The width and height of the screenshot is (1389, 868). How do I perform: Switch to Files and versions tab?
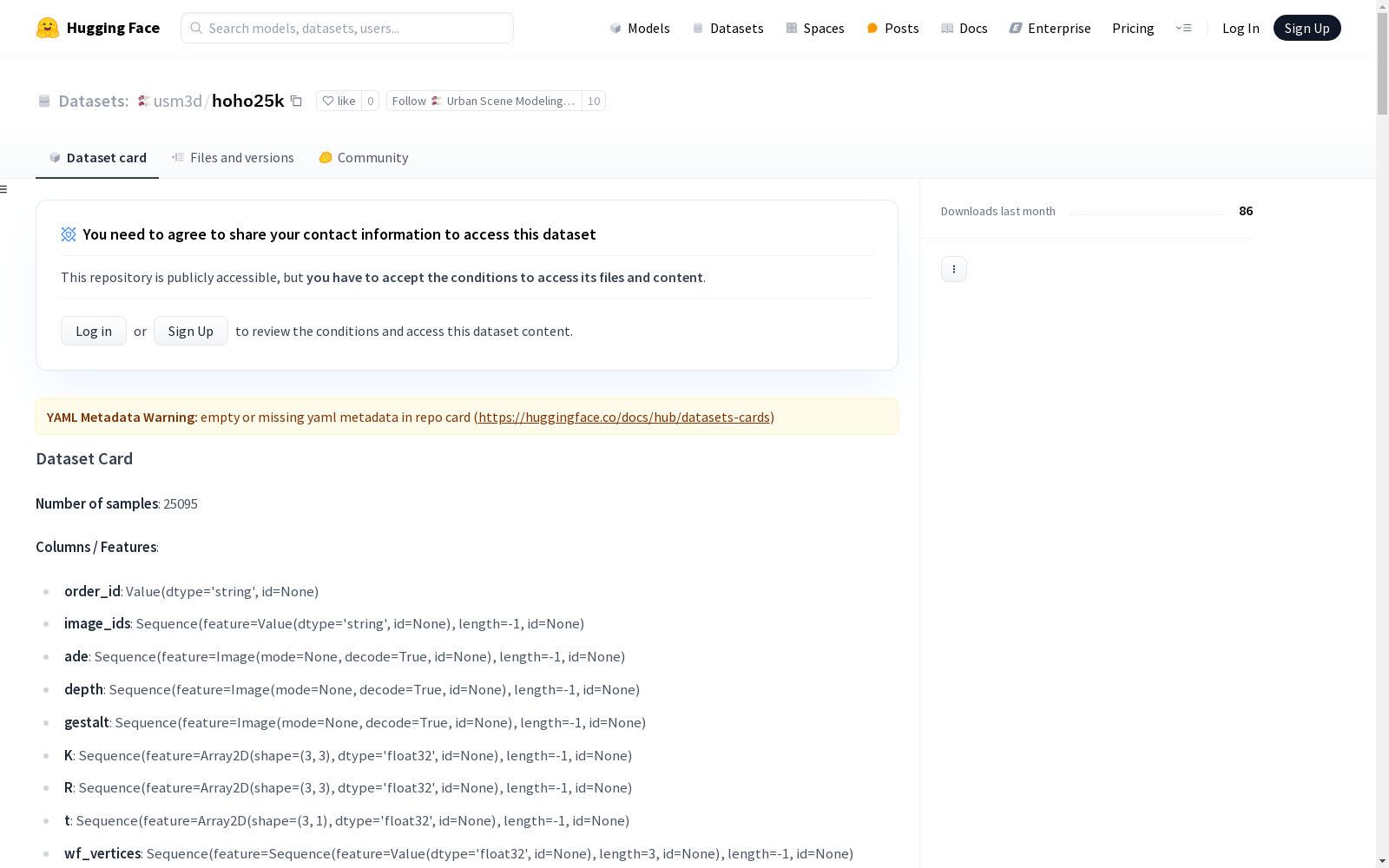[233, 158]
